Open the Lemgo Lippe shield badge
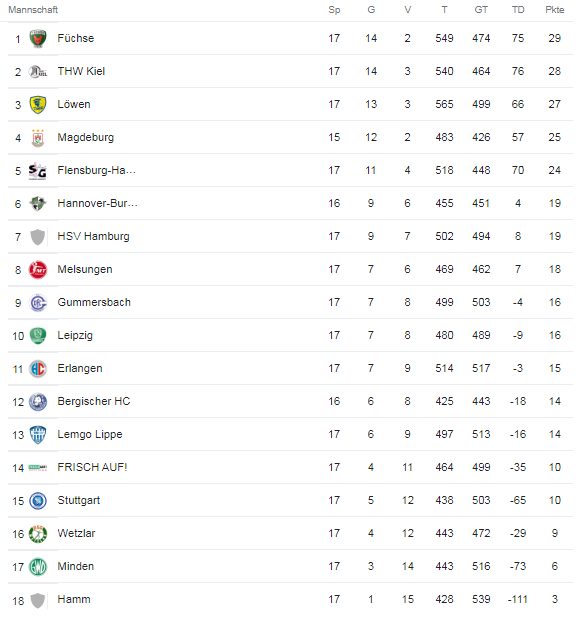The width and height of the screenshot is (578, 624). click(x=38, y=435)
